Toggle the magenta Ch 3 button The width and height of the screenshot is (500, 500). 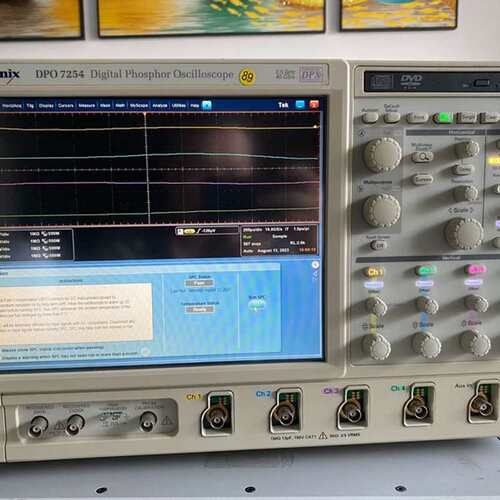pyautogui.click(x=476, y=269)
